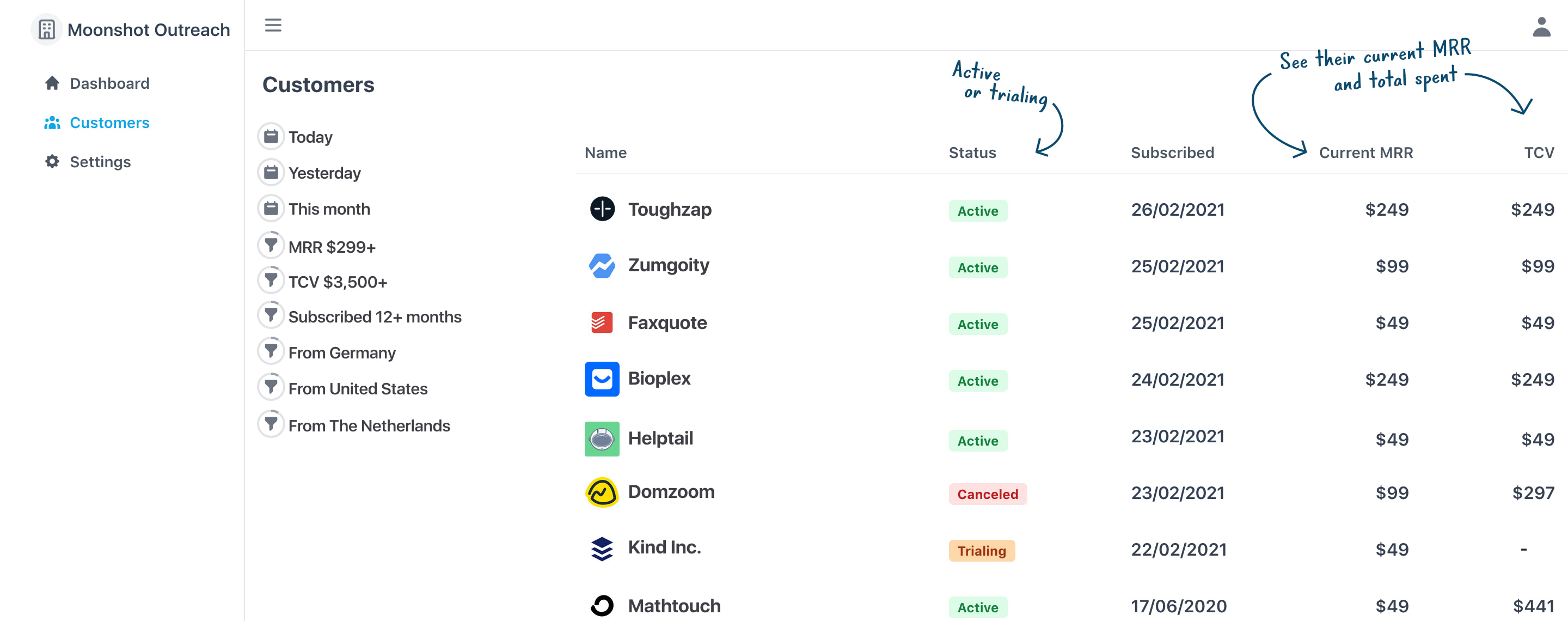Click the Domzoom company logo
This screenshot has width=1568, height=621.
(602, 492)
